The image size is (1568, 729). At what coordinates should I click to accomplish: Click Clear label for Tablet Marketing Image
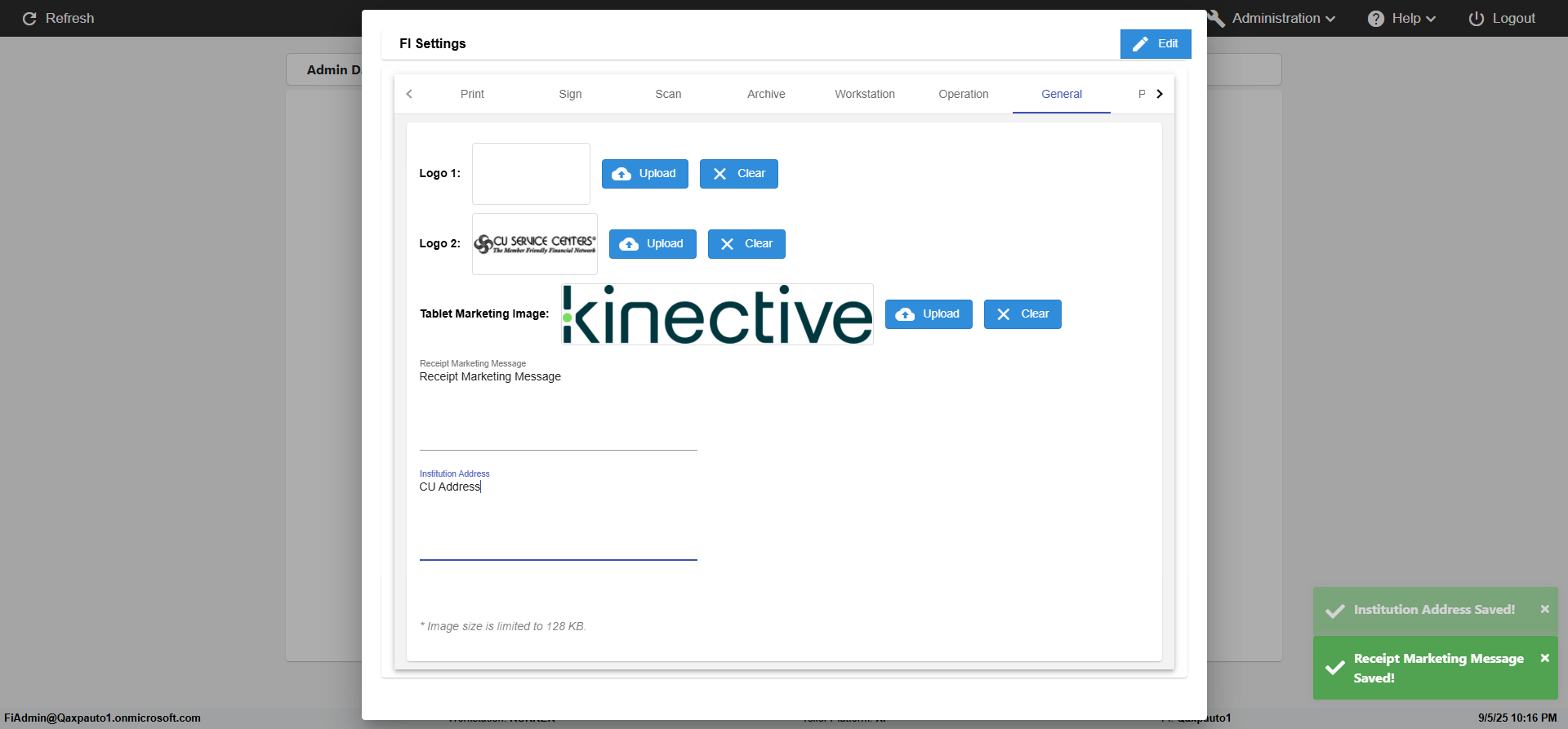(1035, 314)
